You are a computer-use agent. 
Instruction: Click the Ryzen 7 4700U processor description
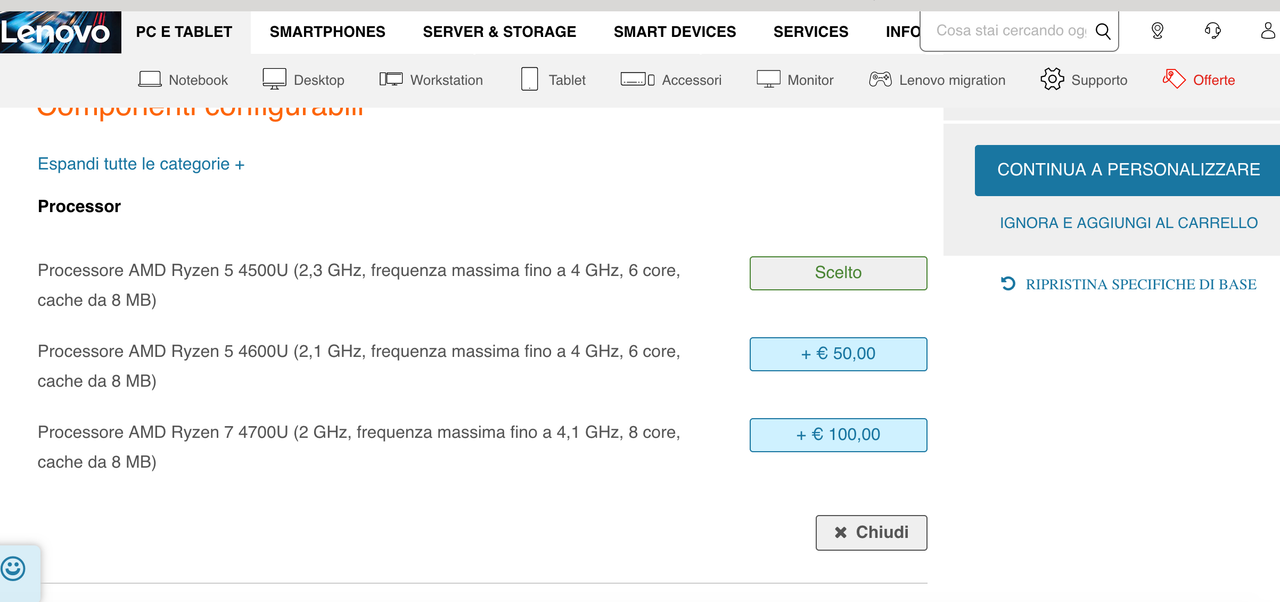pyautogui.click(x=359, y=447)
